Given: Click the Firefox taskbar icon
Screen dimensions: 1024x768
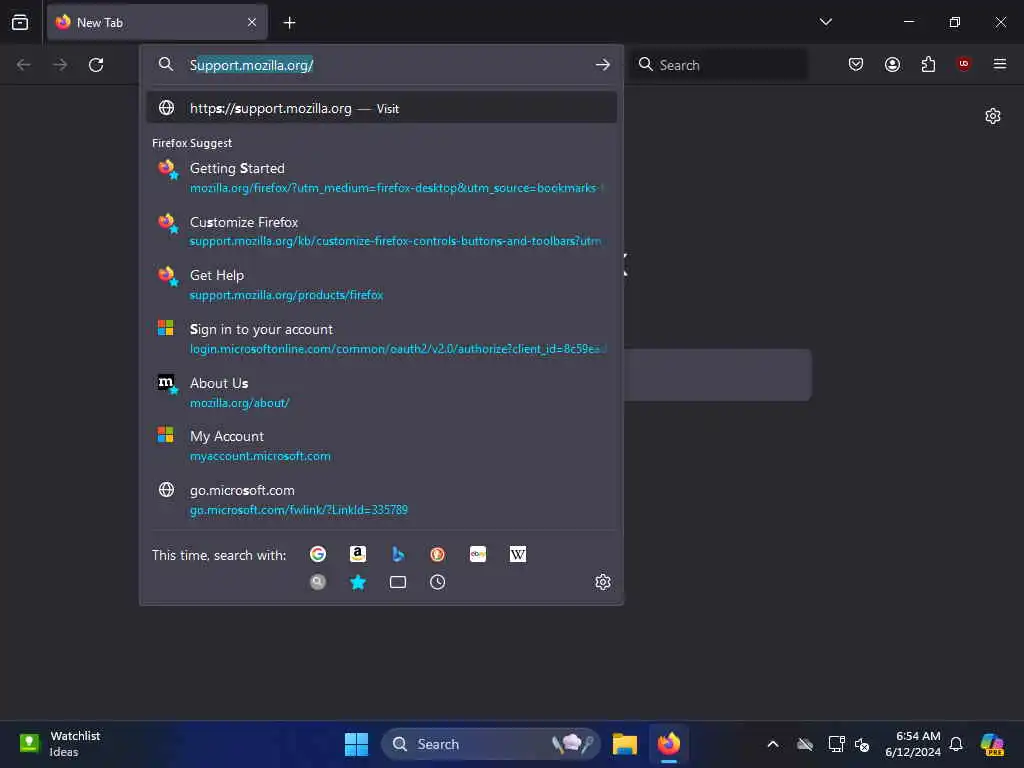Looking at the screenshot, I should (x=669, y=744).
